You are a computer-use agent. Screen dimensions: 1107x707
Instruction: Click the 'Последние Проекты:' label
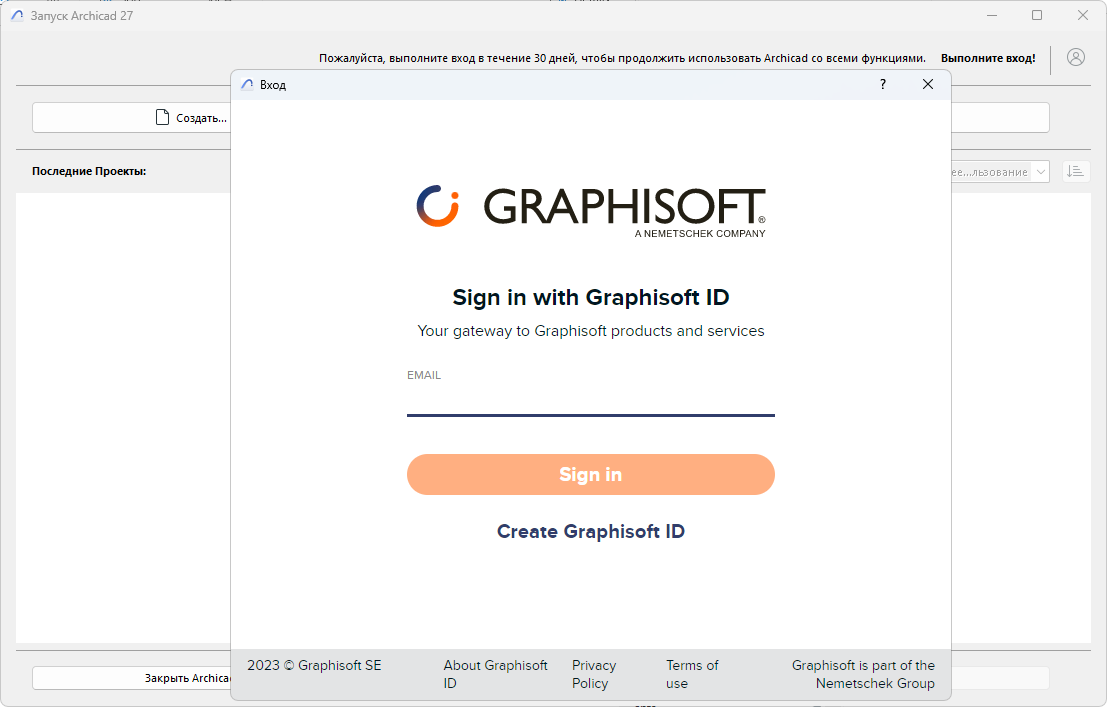[89, 171]
